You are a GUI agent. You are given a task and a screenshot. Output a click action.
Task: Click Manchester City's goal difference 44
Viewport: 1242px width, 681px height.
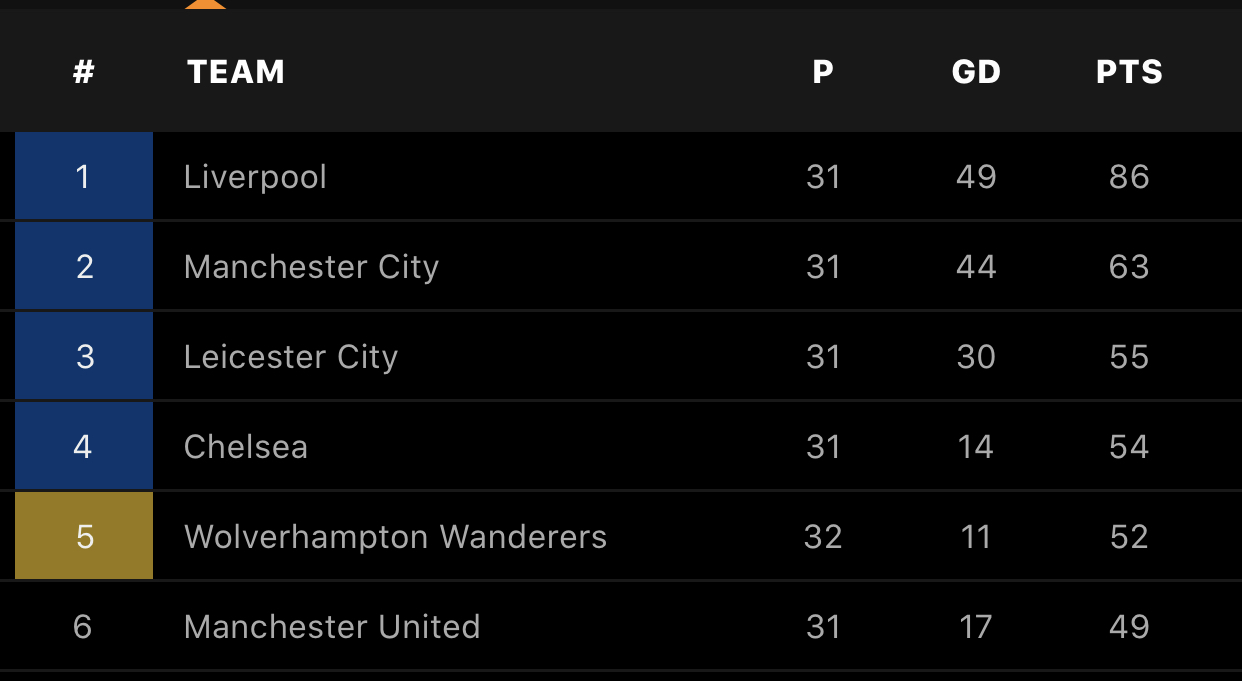[x=976, y=267]
